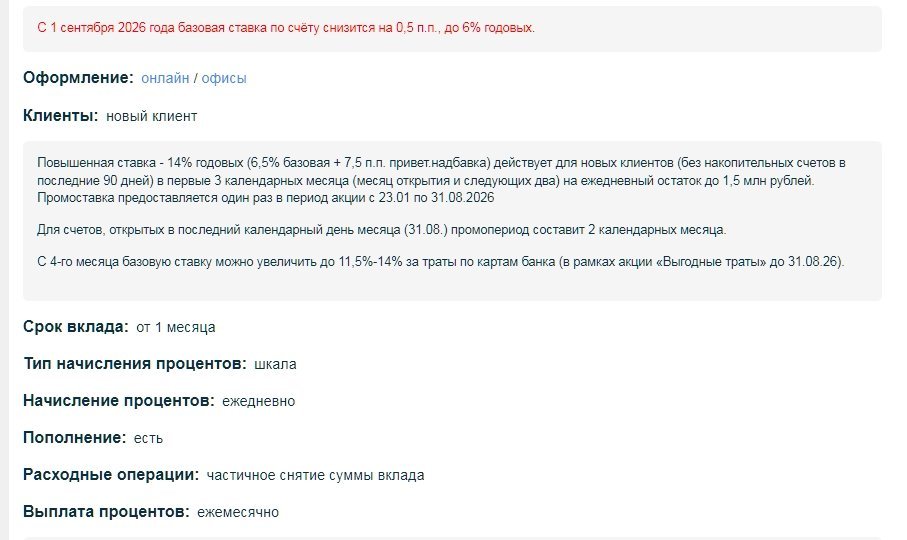Screen dimensions: 907x540
Task: Click the "Пополнение:" label
Action: point(75,438)
